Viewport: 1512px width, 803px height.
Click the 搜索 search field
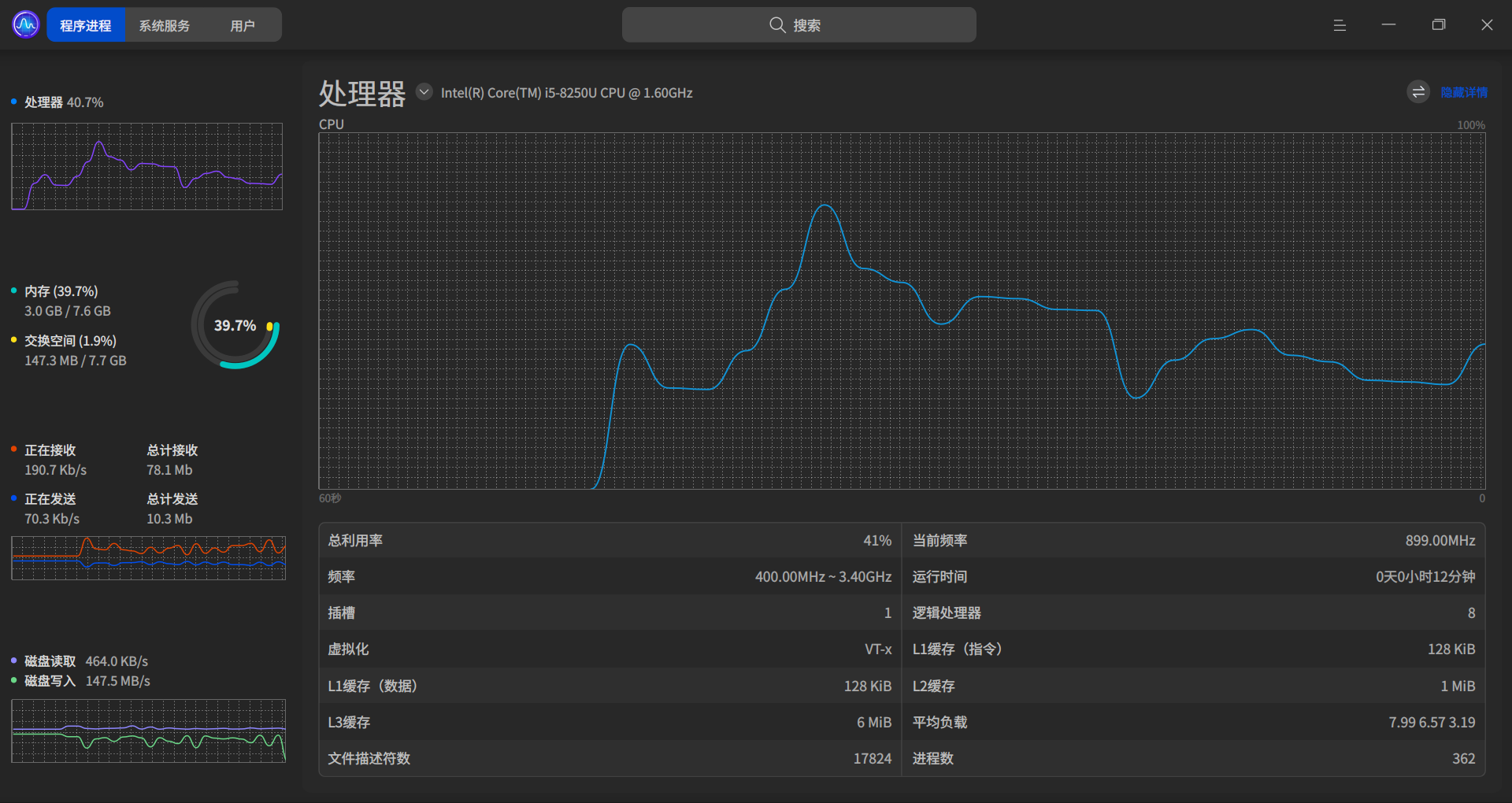point(799,25)
